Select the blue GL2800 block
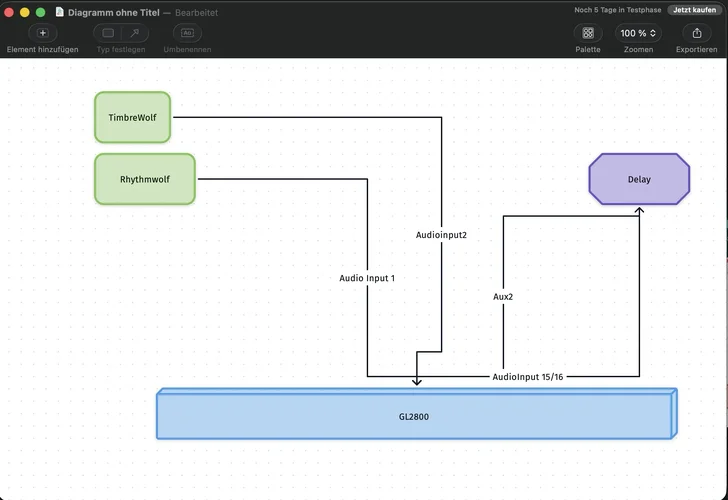 pyautogui.click(x=413, y=416)
